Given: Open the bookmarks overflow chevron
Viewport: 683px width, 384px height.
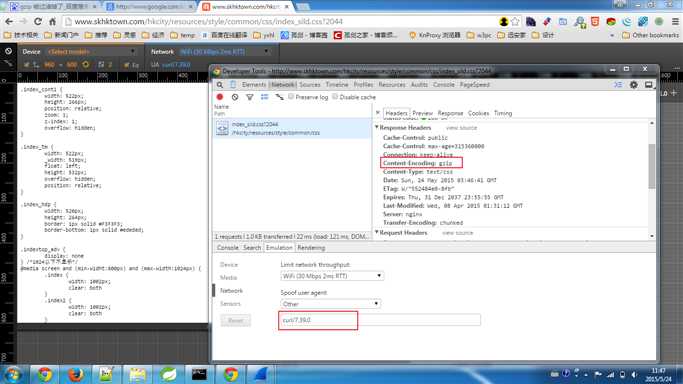Looking at the screenshot, I should coord(612,35).
